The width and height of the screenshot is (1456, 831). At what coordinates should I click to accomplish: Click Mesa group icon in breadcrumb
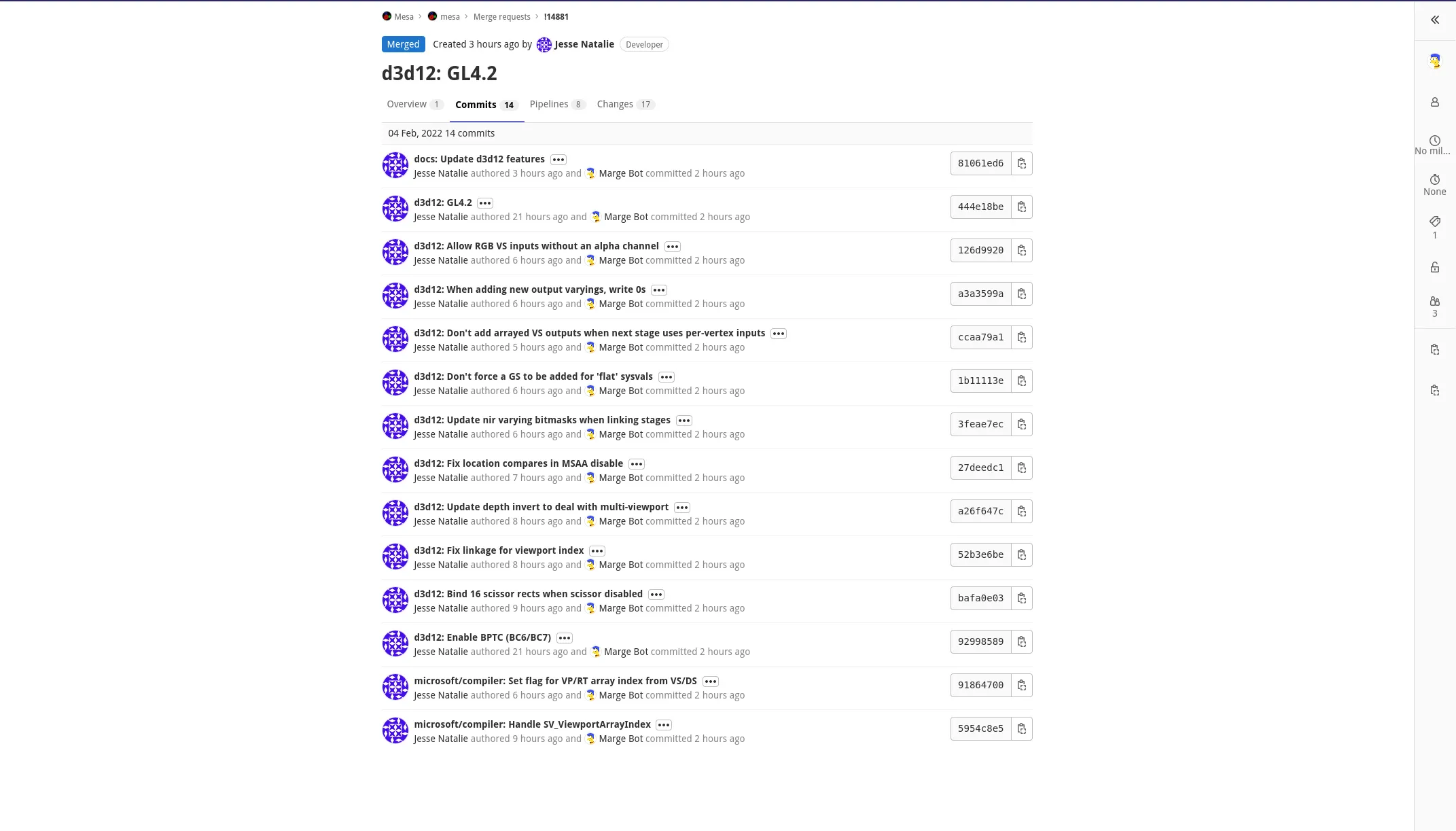click(387, 16)
